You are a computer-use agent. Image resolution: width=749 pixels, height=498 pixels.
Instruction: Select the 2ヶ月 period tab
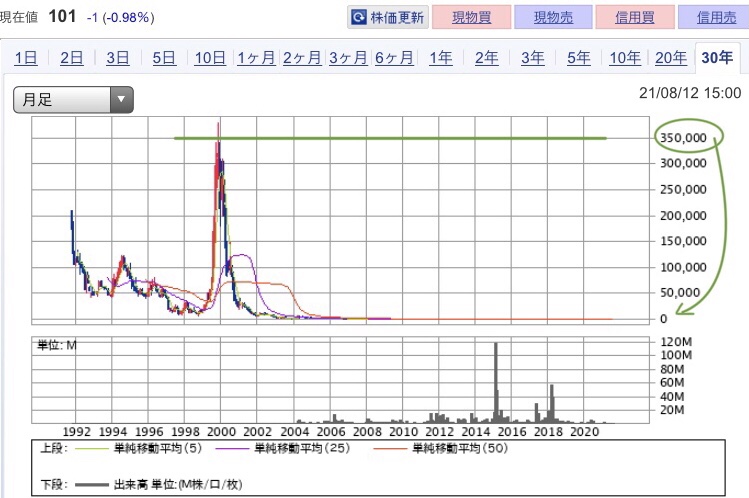(x=302, y=58)
